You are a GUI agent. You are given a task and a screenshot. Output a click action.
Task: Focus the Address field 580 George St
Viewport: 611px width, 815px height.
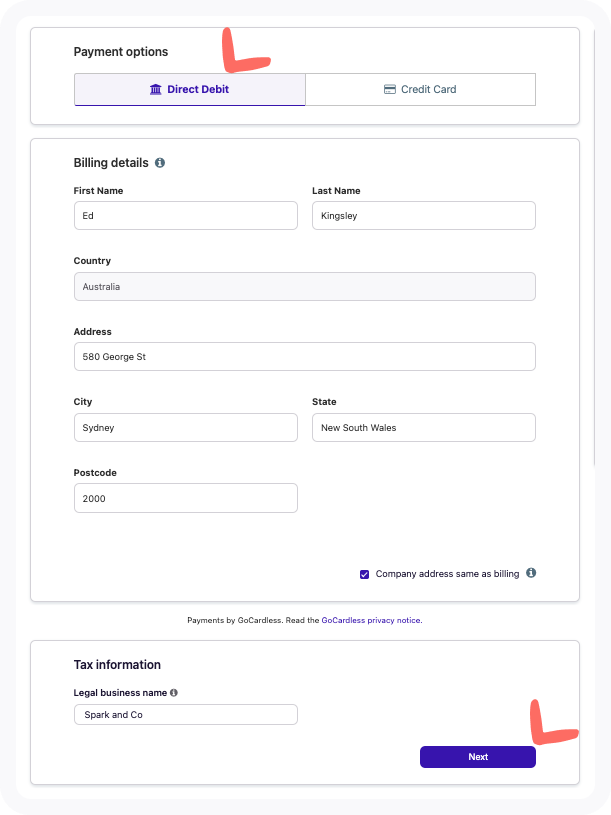click(304, 357)
